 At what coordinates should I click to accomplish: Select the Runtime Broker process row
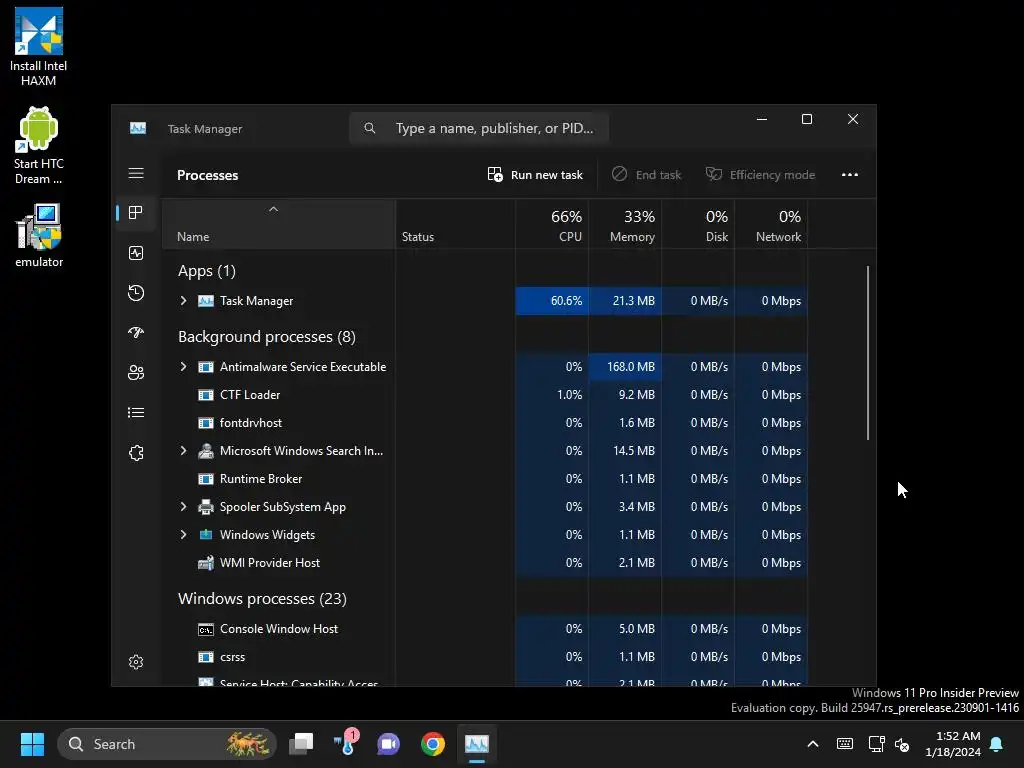click(485, 479)
